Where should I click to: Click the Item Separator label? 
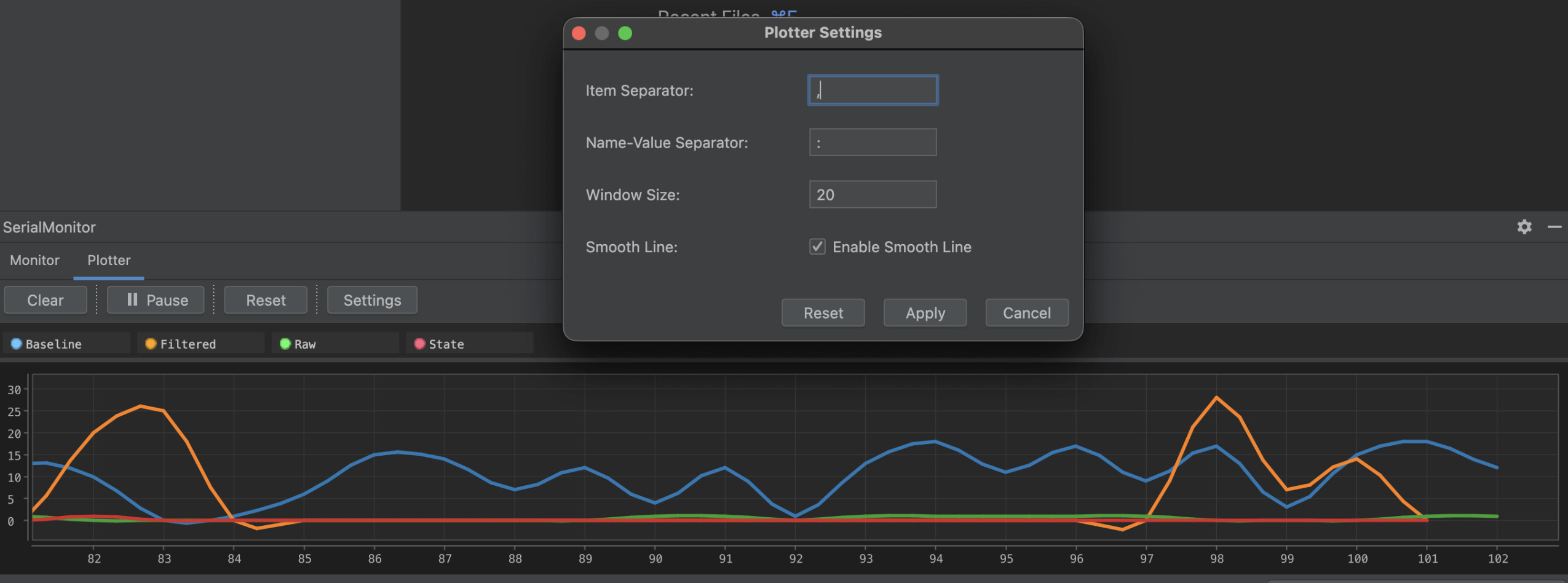(639, 90)
